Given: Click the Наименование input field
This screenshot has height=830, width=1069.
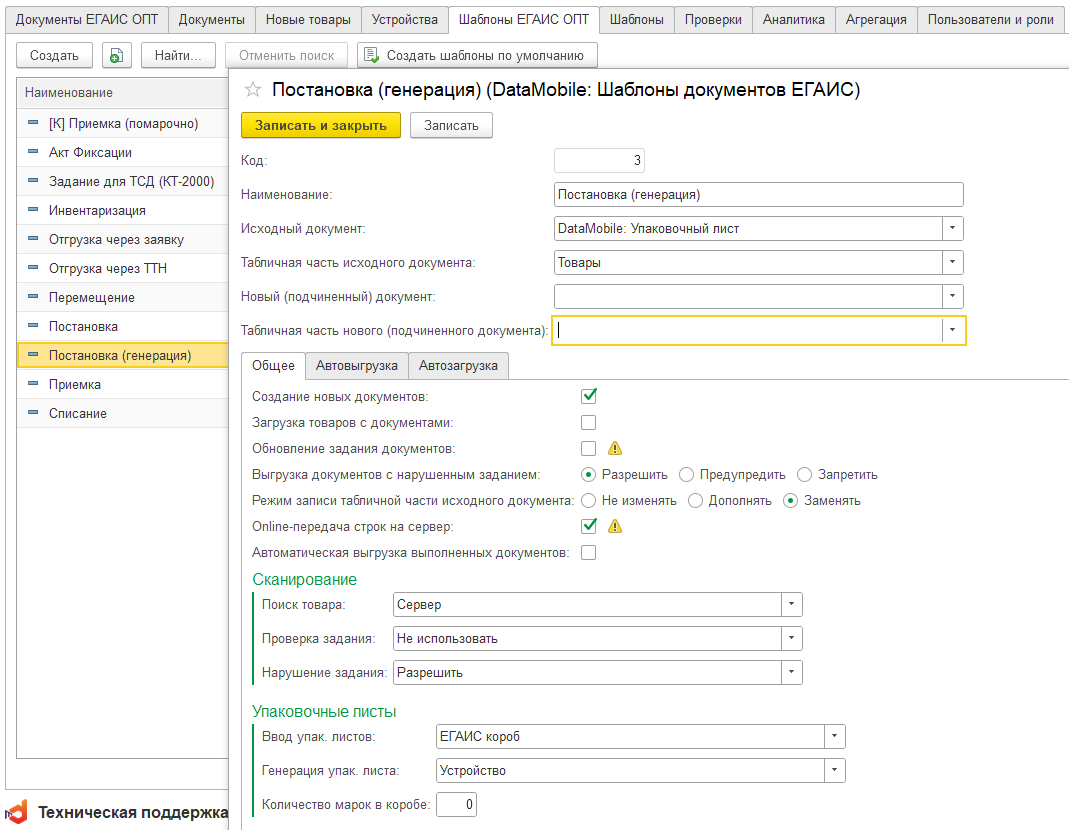Looking at the screenshot, I should coord(759,194).
